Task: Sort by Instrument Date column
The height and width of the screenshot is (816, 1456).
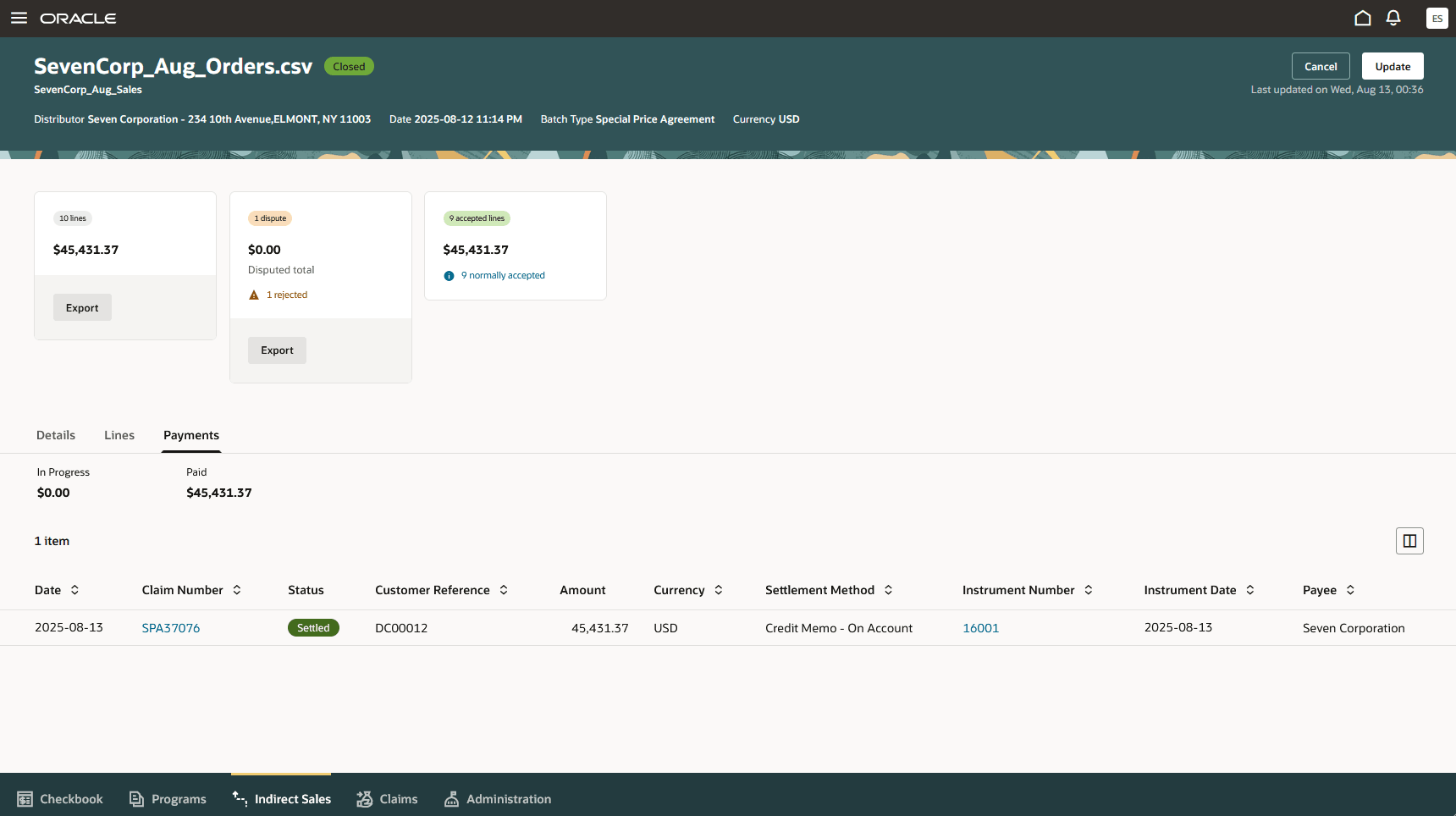Action: 1250,590
